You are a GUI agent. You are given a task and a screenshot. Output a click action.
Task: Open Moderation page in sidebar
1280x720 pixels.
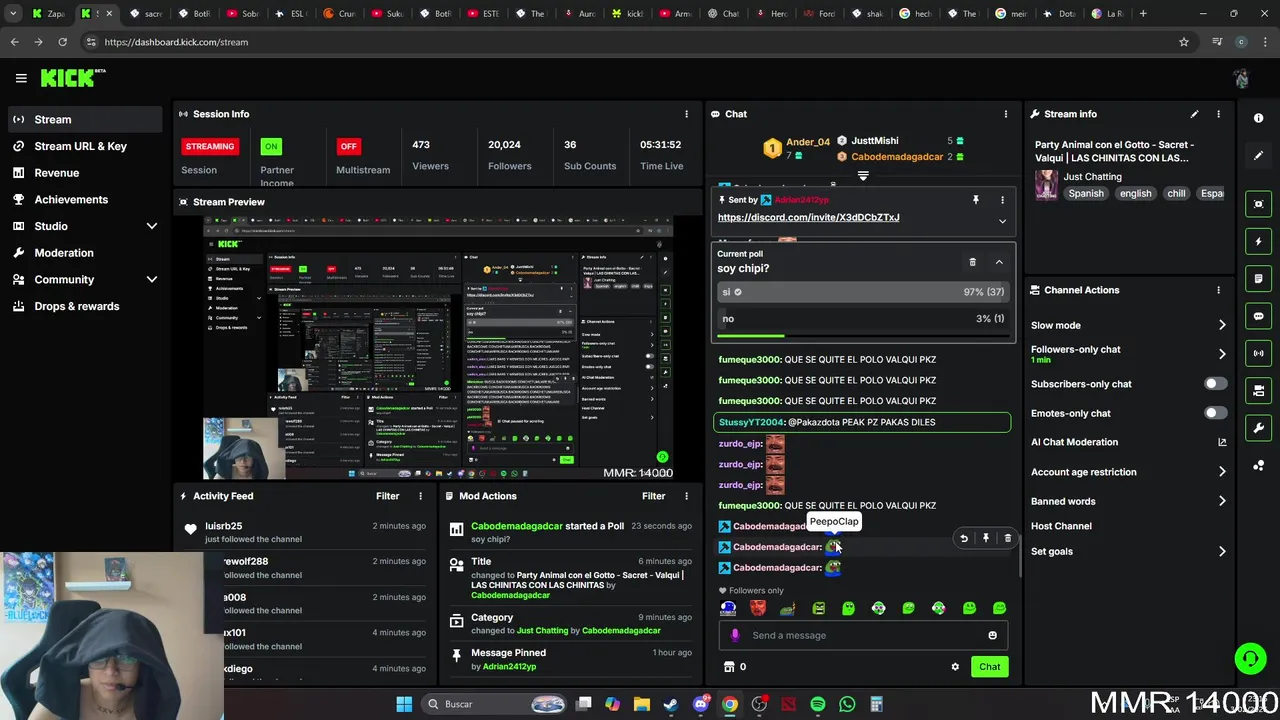(84, 253)
